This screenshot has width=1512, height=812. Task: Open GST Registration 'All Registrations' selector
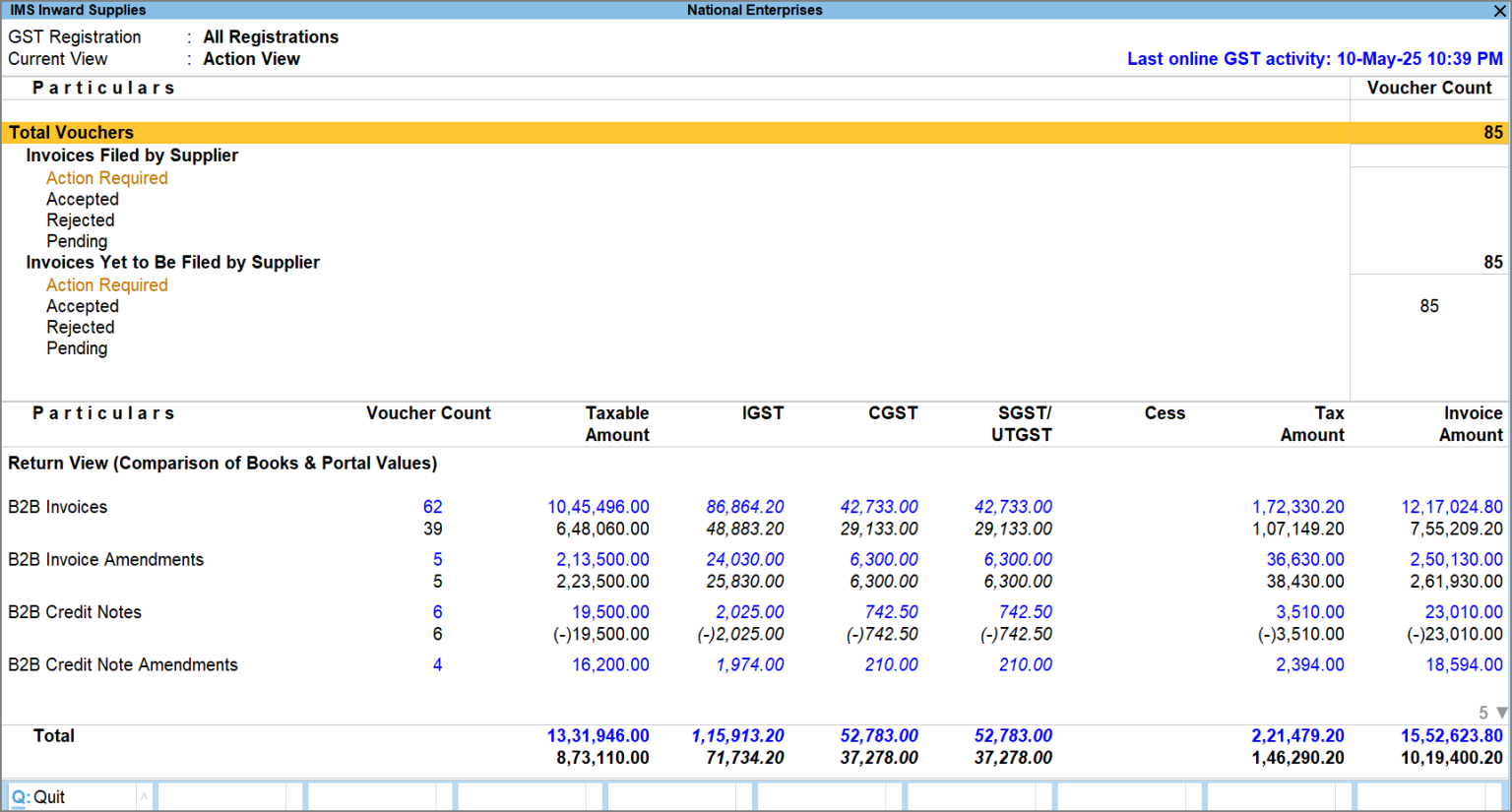[x=271, y=36]
